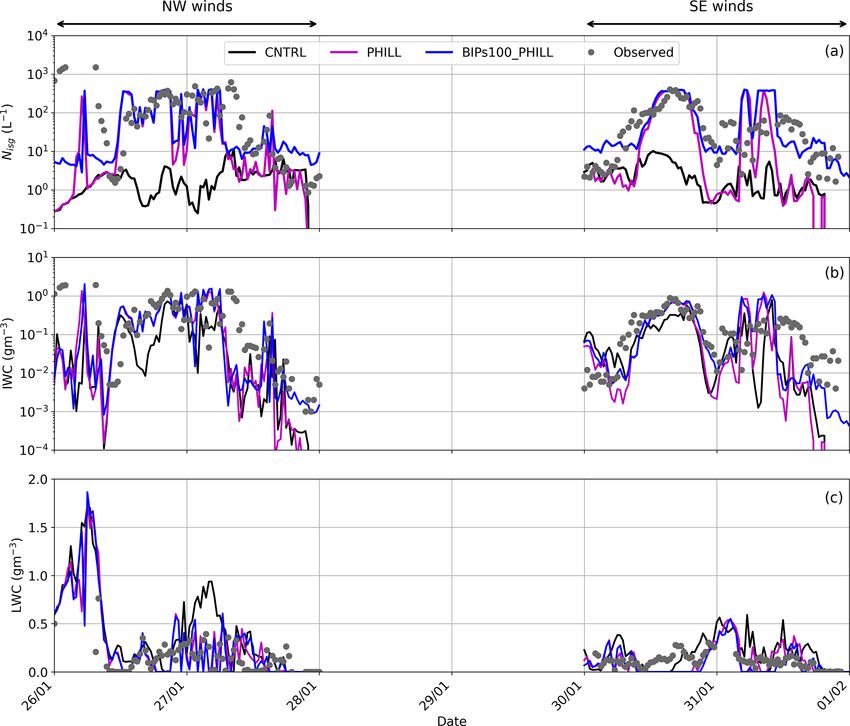The width and height of the screenshot is (850, 726).
Task: Click the 10⁴ tick in panel (a)
Action: pos(37,36)
